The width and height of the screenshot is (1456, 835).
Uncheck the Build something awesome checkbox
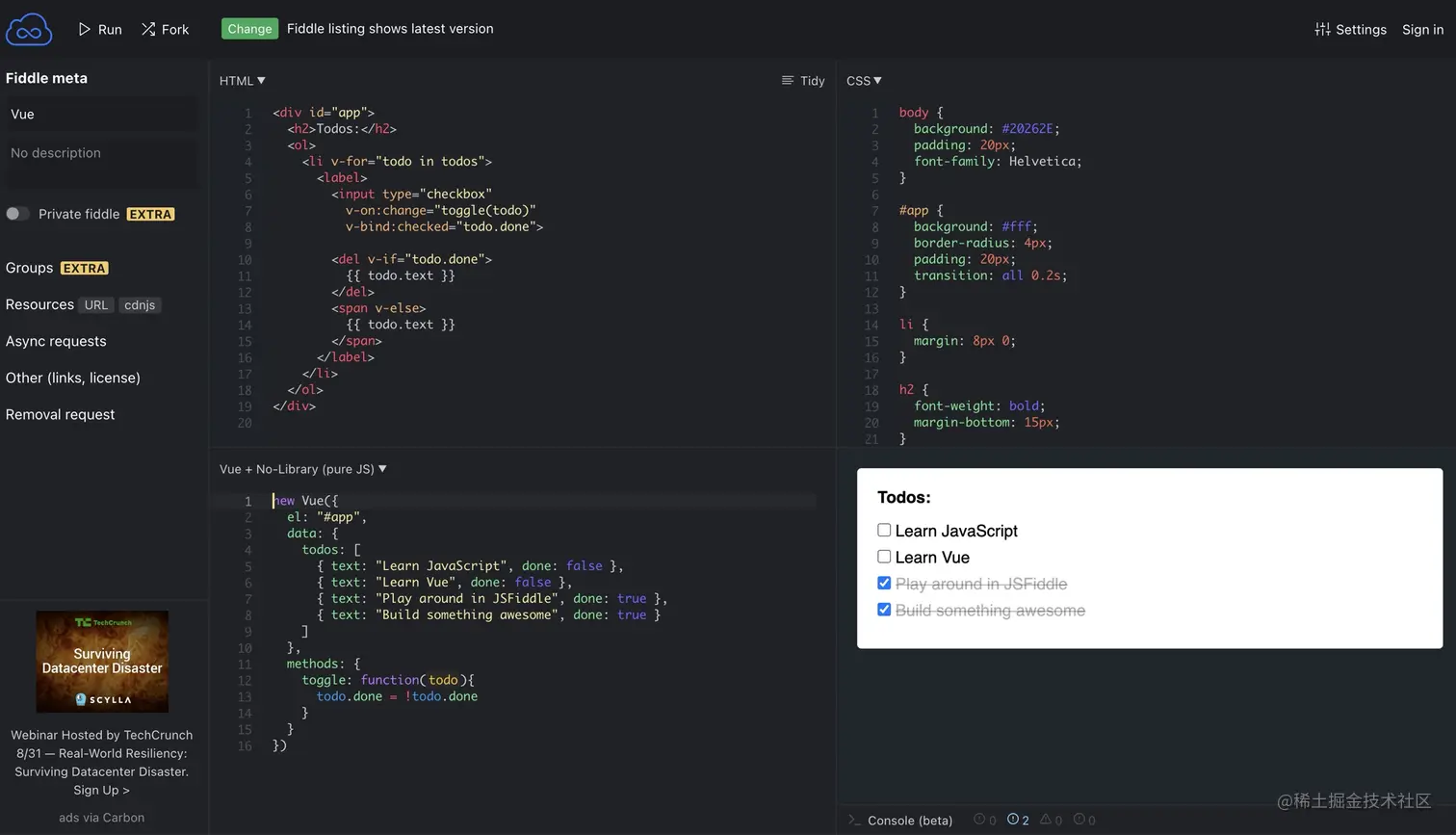coord(884,610)
